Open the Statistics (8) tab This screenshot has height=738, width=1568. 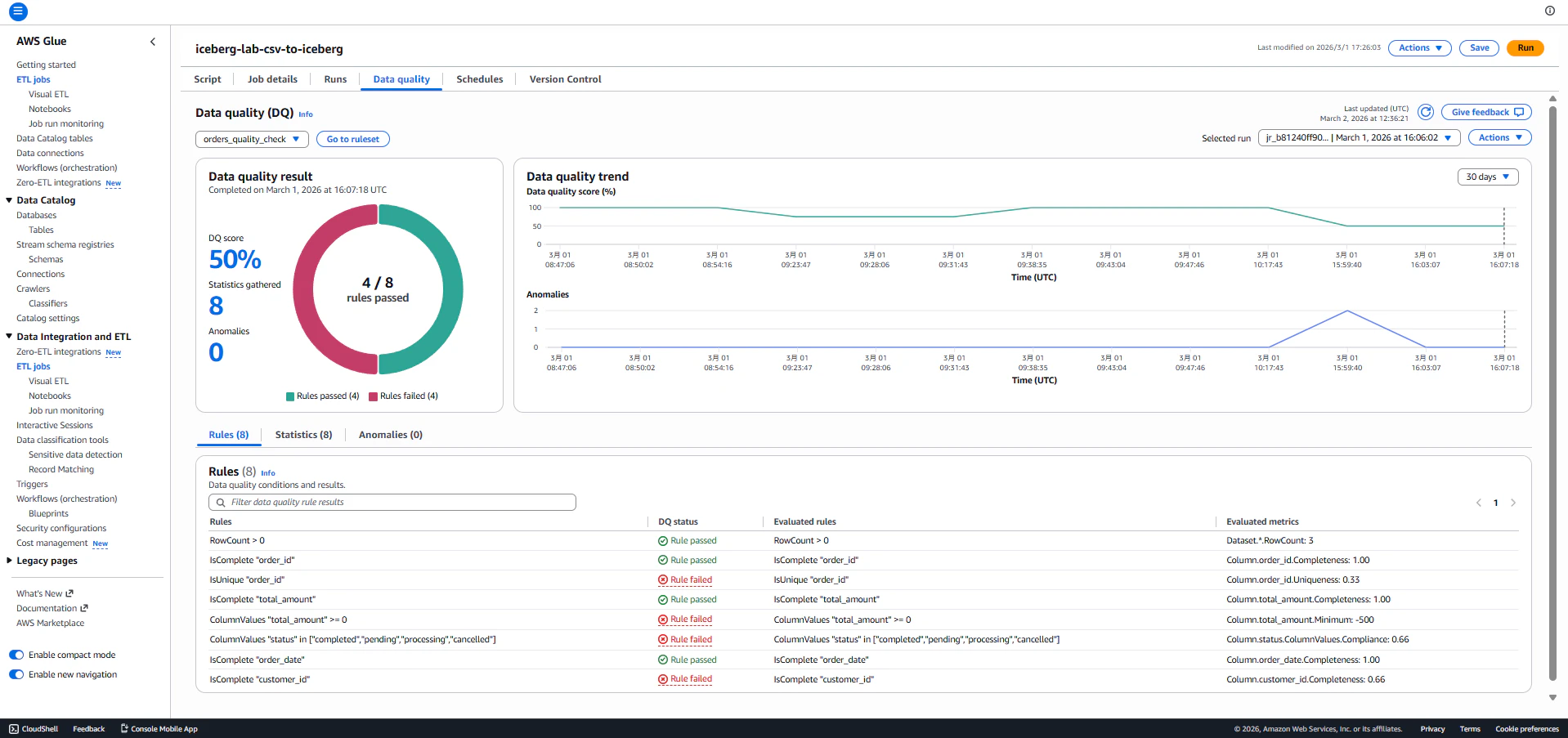pyautogui.click(x=303, y=435)
